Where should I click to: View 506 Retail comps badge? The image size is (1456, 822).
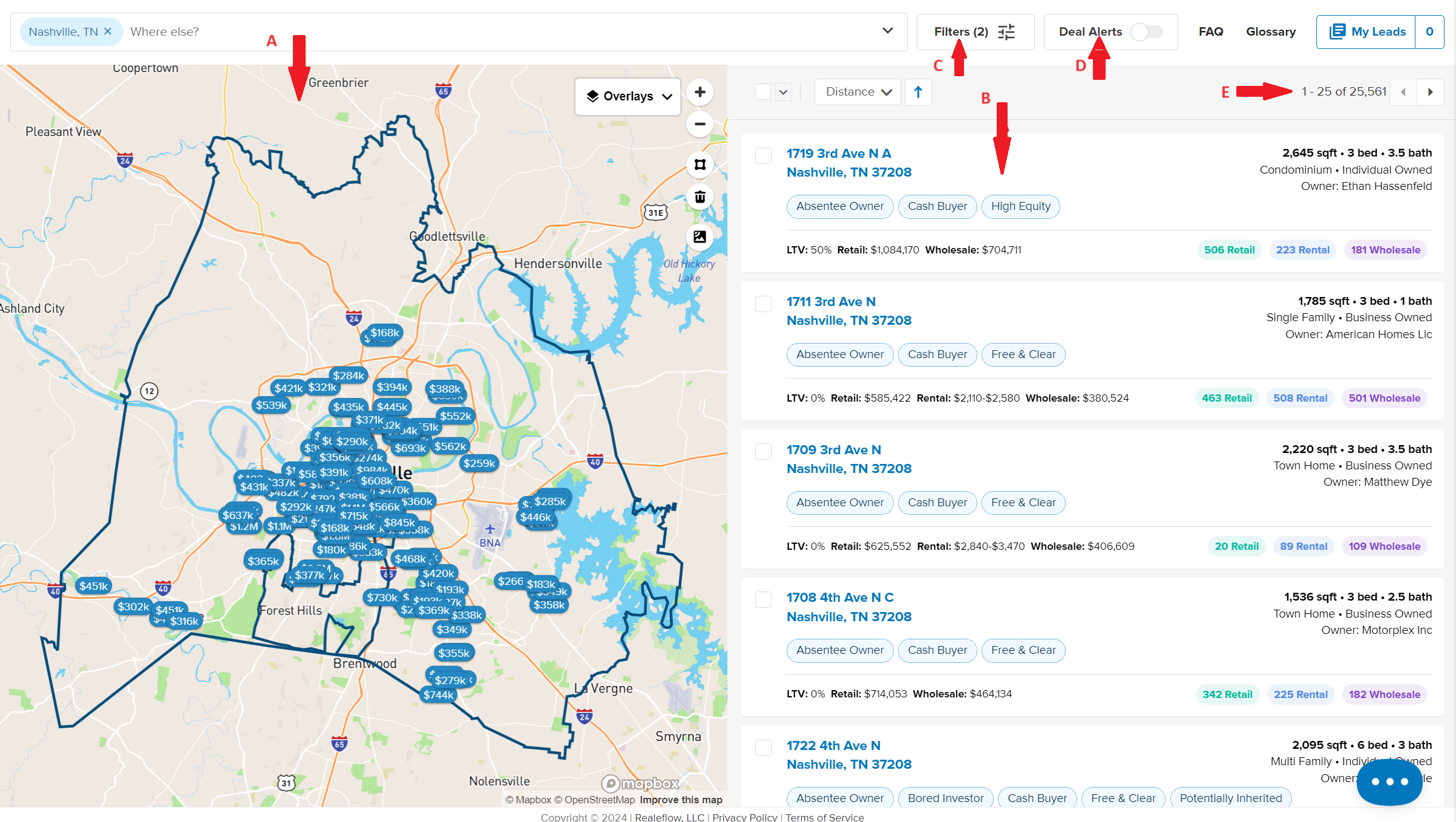tap(1229, 250)
